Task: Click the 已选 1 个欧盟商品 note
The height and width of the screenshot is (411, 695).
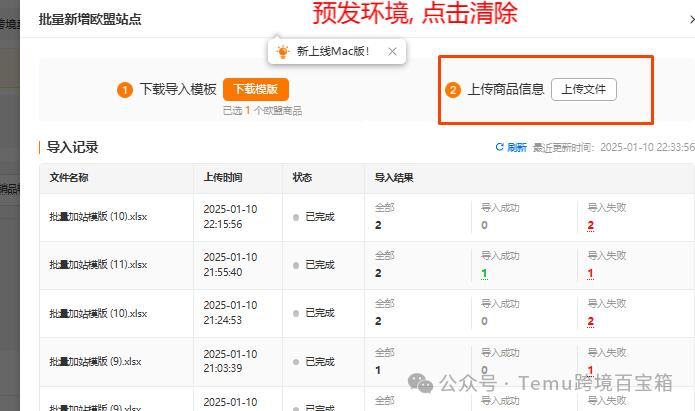Action: point(262,111)
